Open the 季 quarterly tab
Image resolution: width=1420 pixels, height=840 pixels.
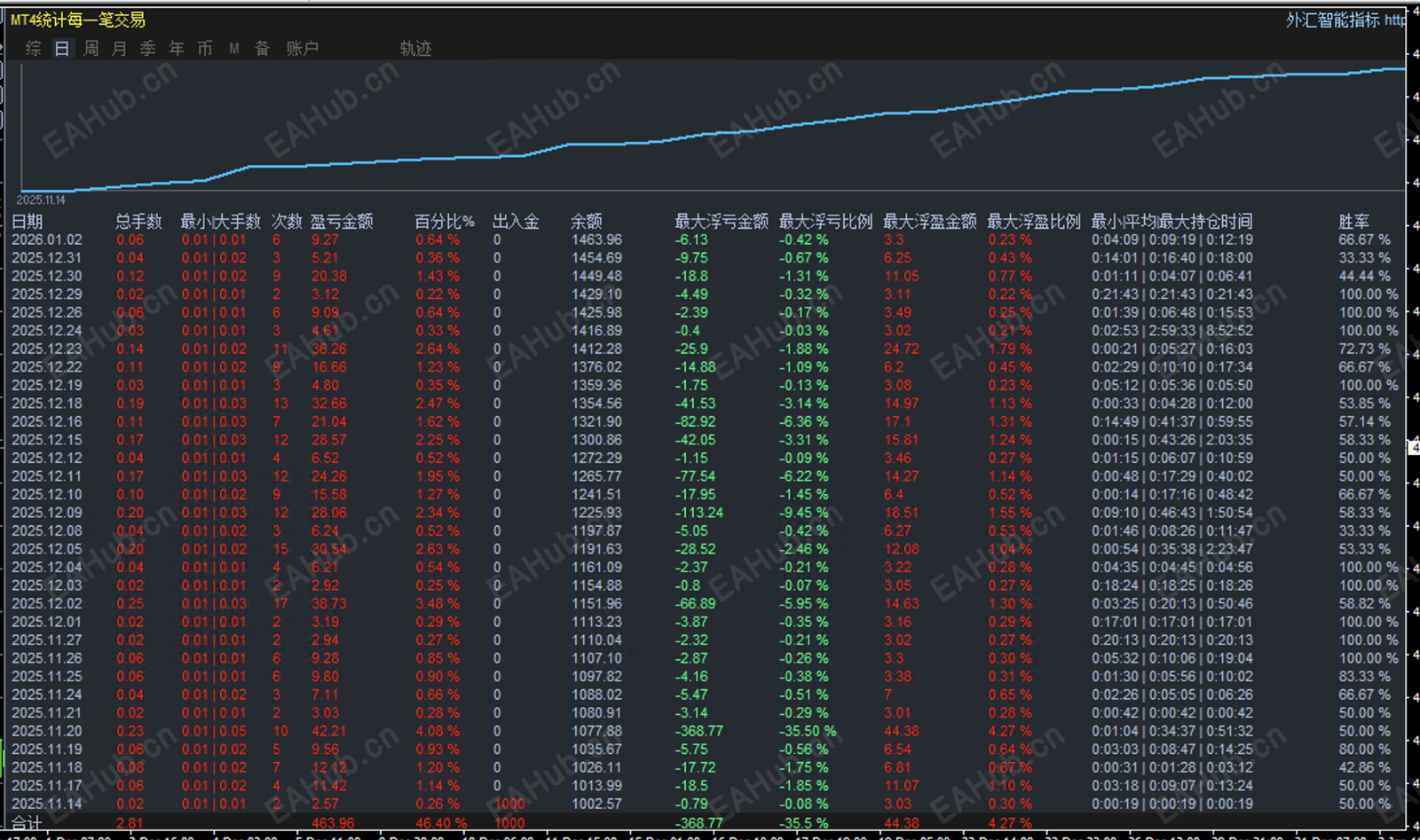147,49
